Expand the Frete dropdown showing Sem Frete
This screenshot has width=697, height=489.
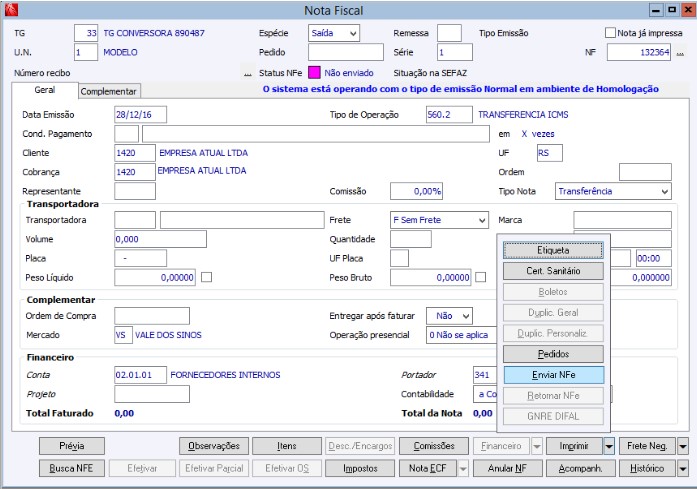481,220
